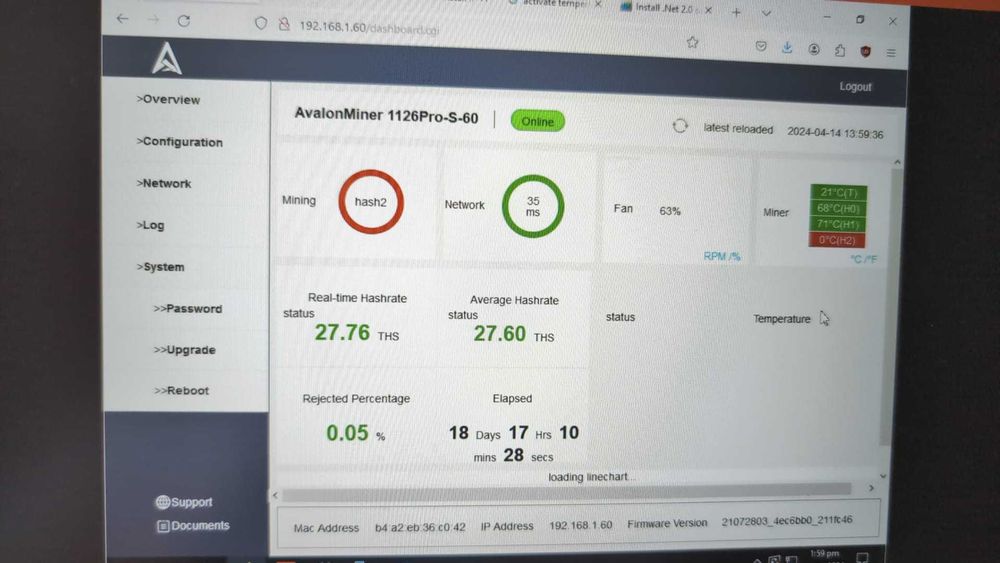Reload the page with the browser refresh icon
This screenshot has width=1000, height=563.
tap(184, 21)
